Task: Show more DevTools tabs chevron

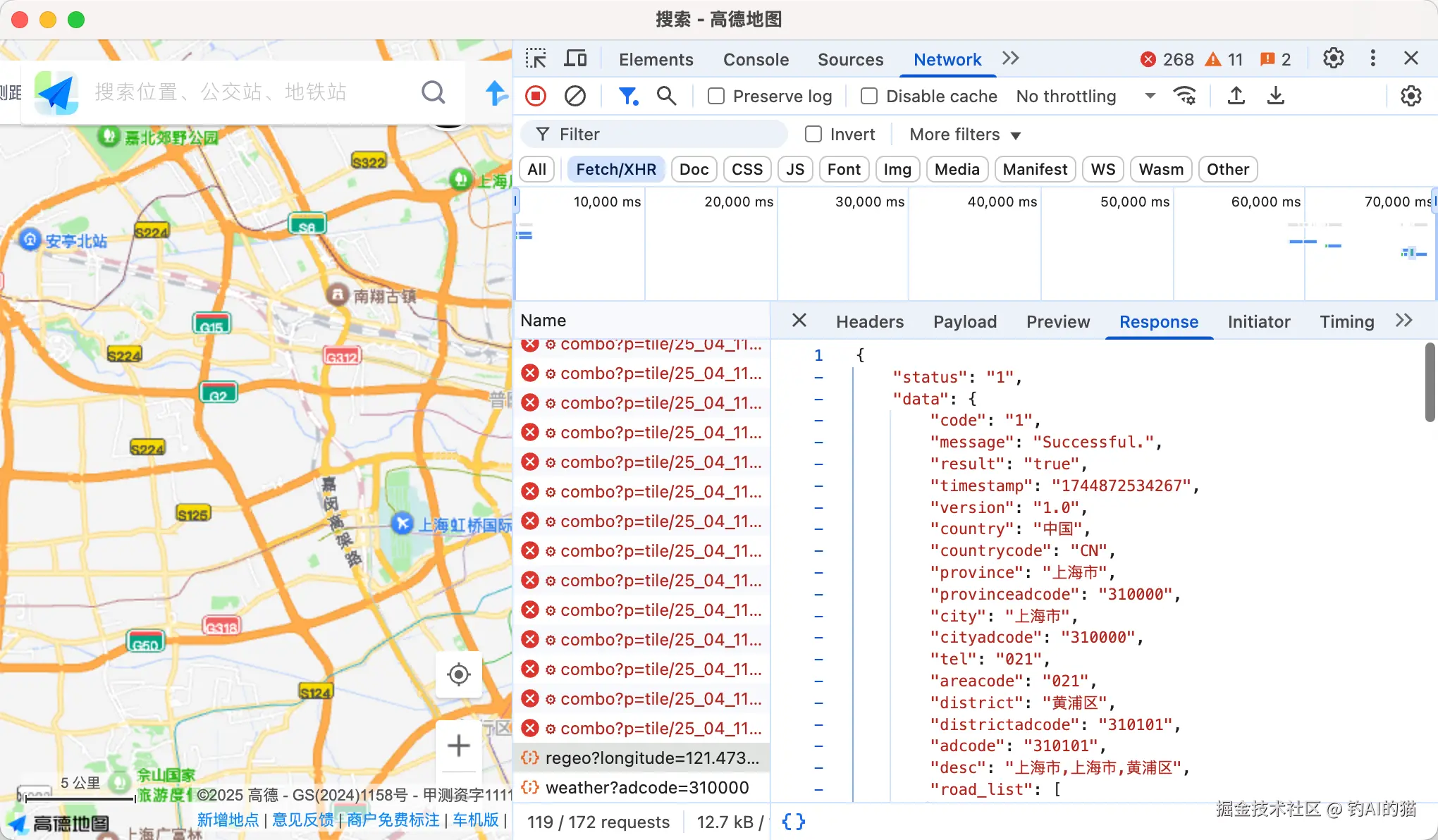Action: pyautogui.click(x=1010, y=58)
